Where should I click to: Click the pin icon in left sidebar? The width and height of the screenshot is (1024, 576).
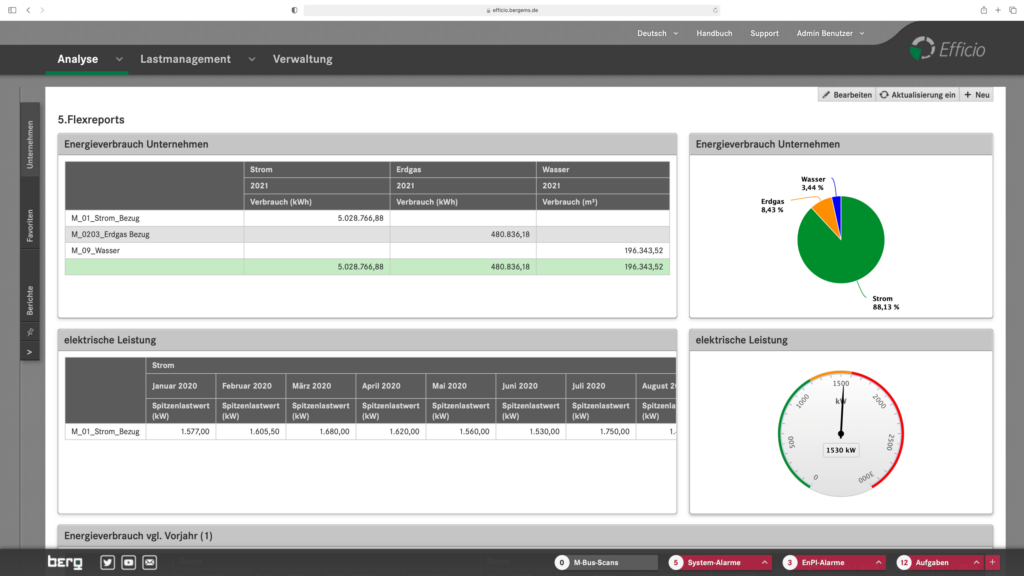point(30,332)
